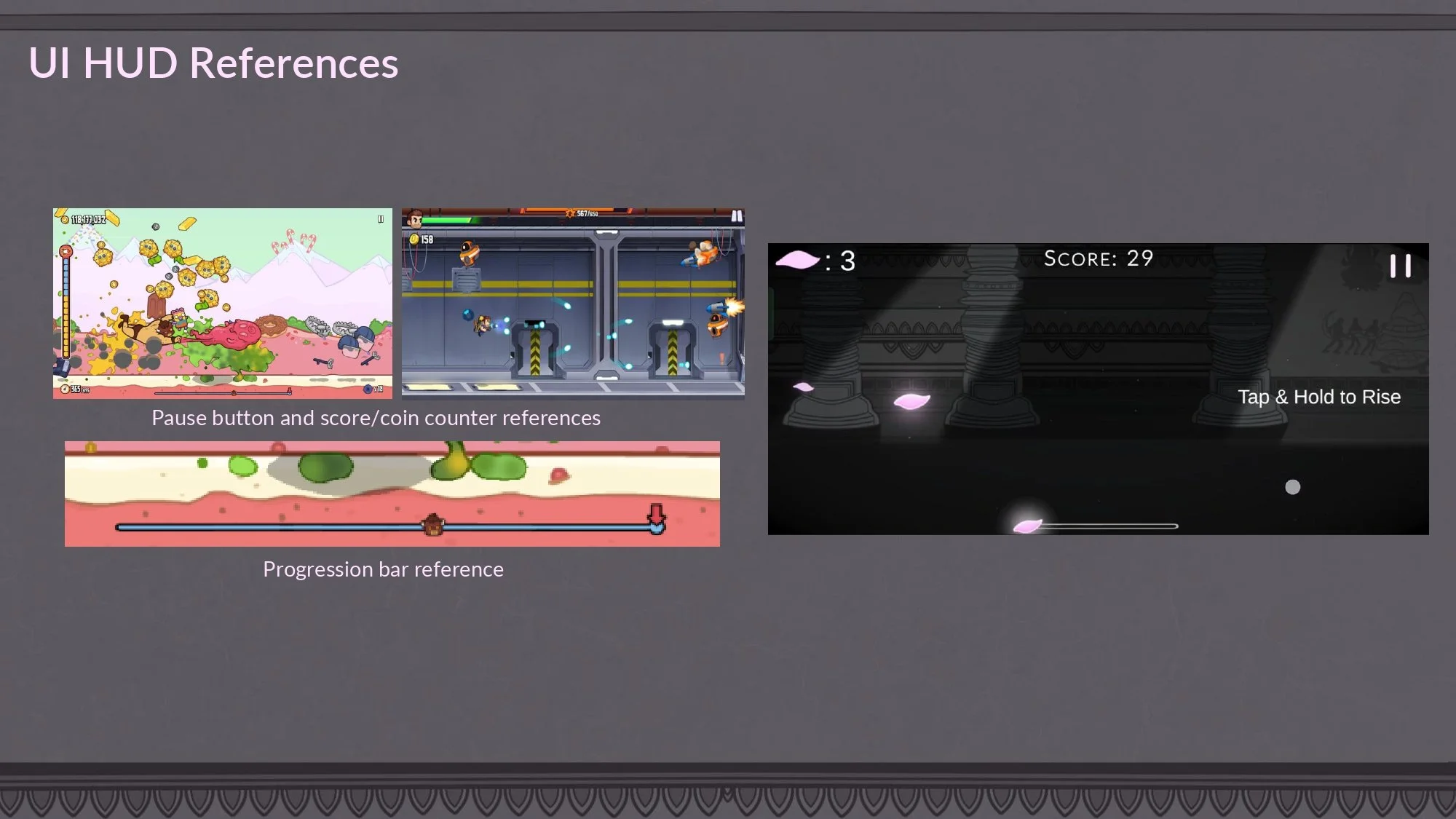Click the blue progression bar track in the reference image
Image resolution: width=1456 pixels, height=819 pixels.
pyautogui.click(x=389, y=527)
